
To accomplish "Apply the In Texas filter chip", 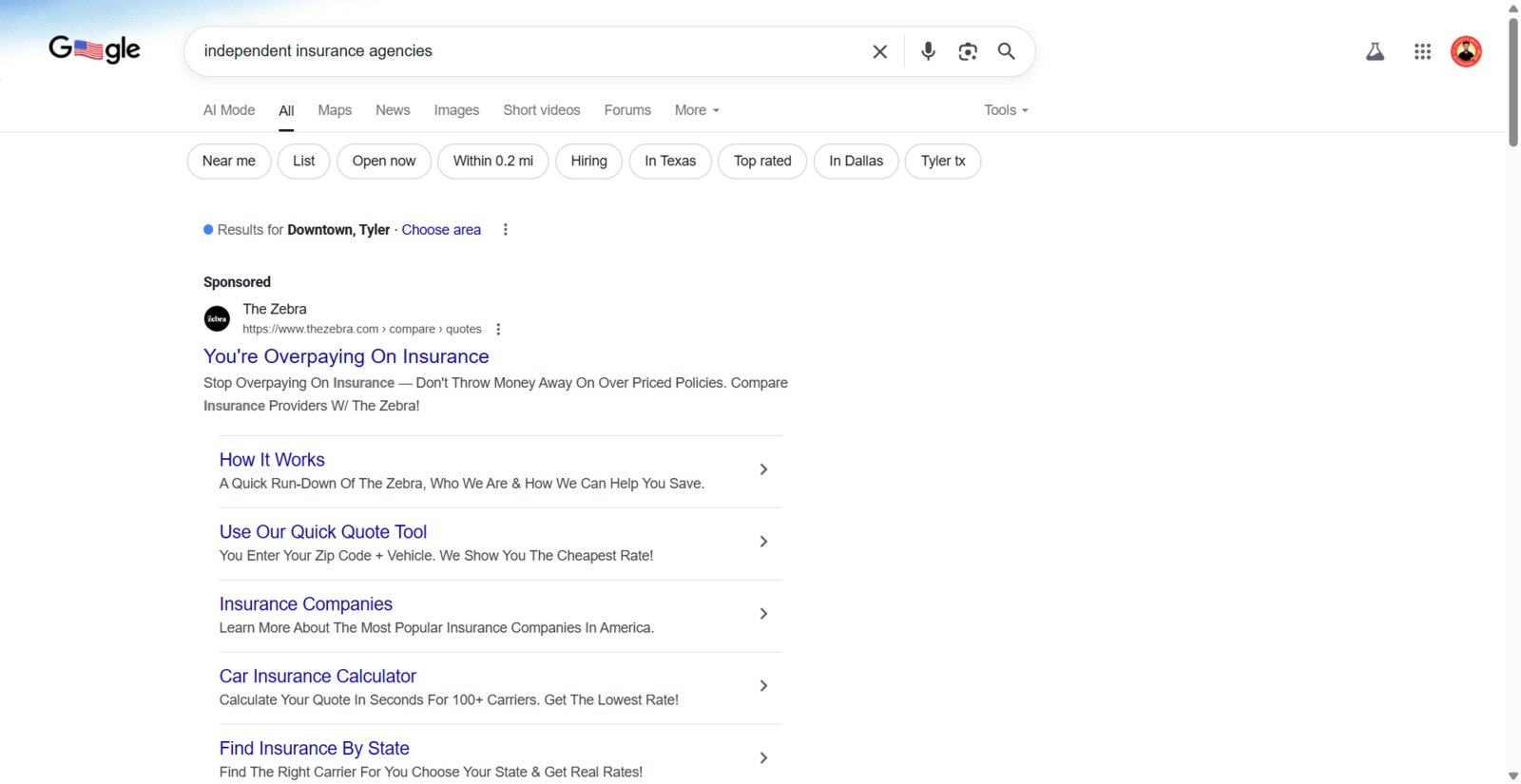I will point(670,162).
